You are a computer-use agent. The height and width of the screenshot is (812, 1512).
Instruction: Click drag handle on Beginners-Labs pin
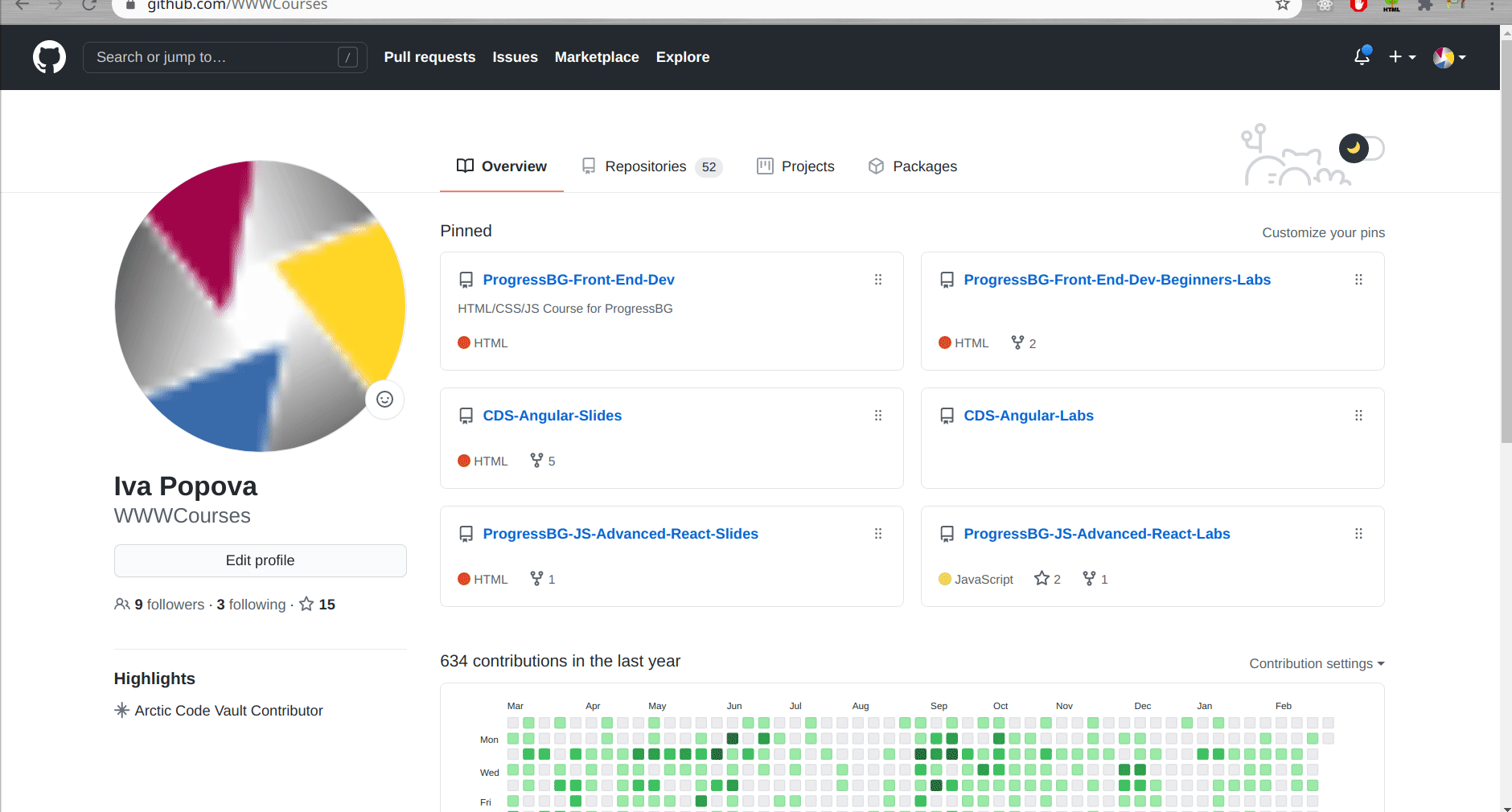pyautogui.click(x=1358, y=280)
